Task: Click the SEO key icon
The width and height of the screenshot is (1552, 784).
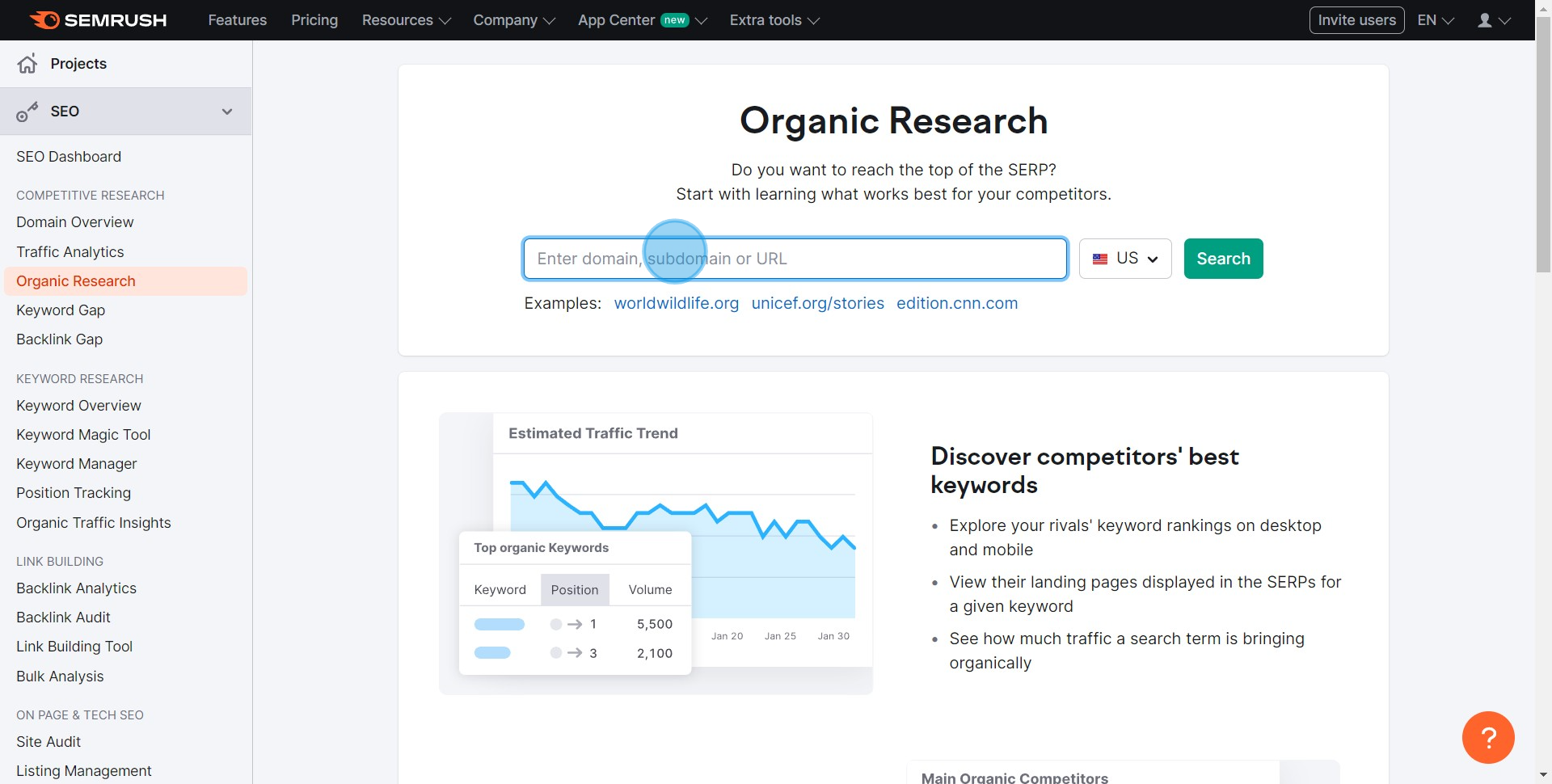Action: (27, 112)
